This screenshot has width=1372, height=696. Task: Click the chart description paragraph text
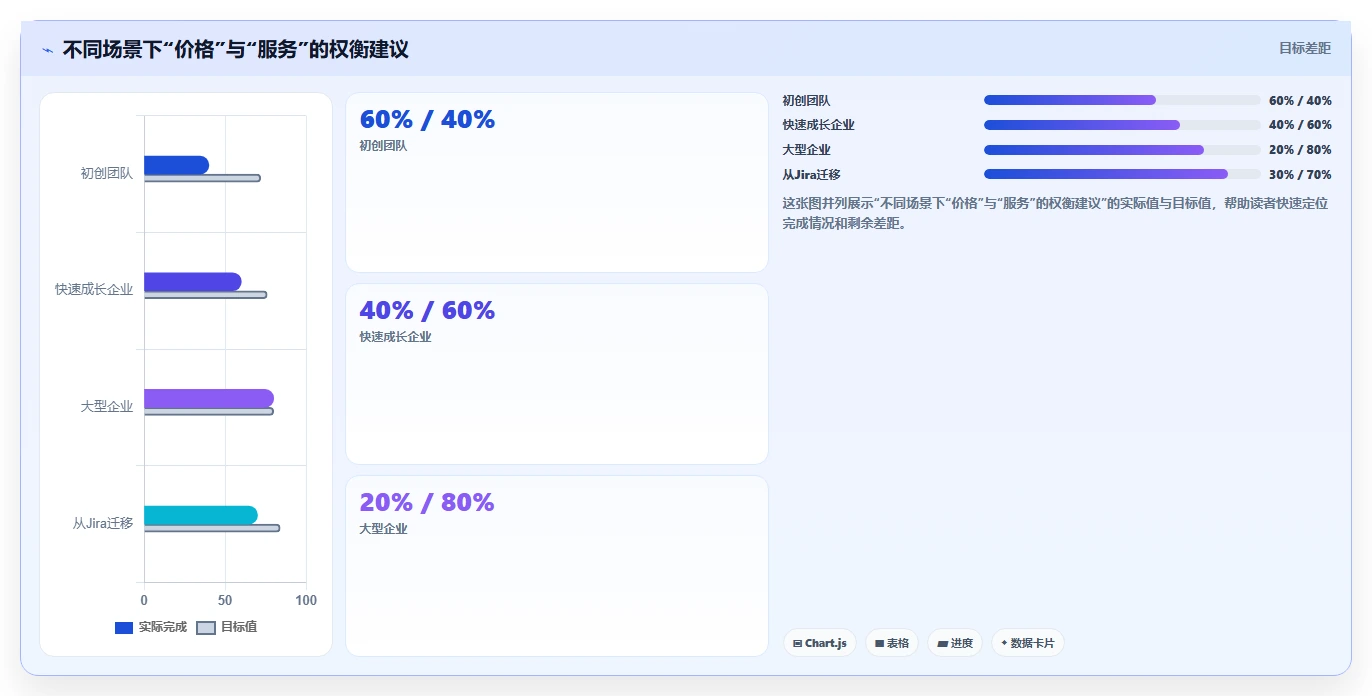coord(1056,213)
